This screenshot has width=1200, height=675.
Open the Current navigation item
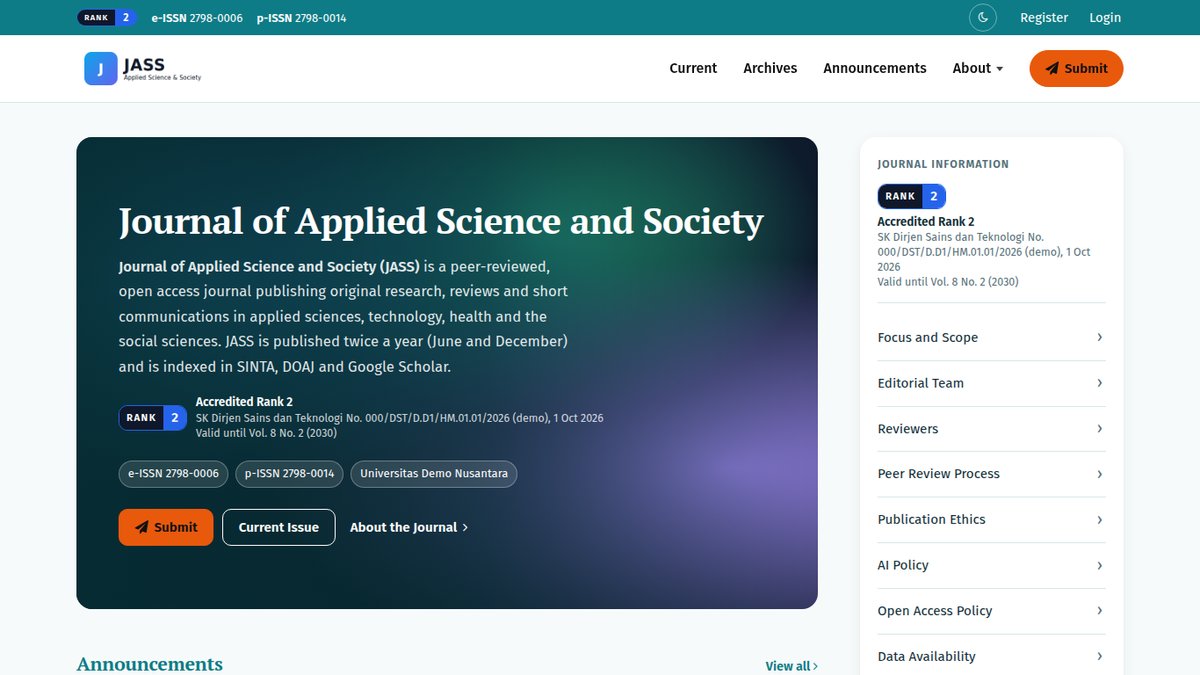(693, 68)
